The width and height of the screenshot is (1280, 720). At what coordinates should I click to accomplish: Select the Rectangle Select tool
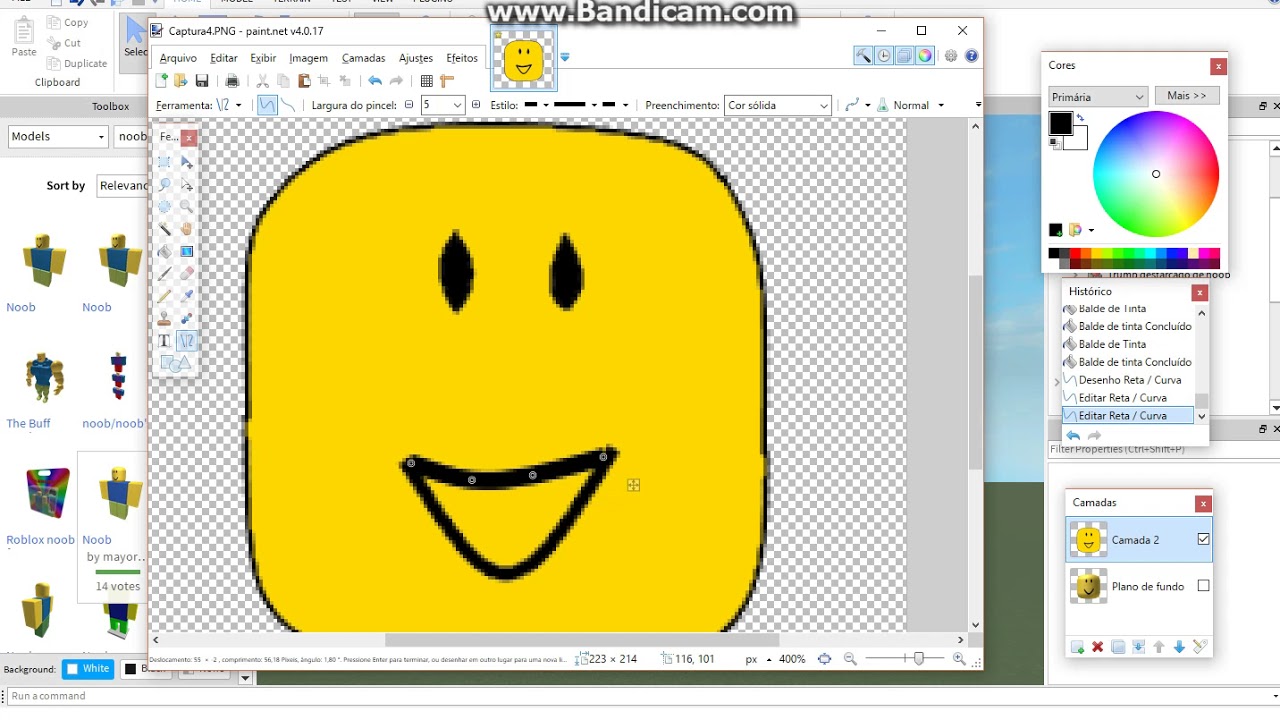click(x=165, y=162)
